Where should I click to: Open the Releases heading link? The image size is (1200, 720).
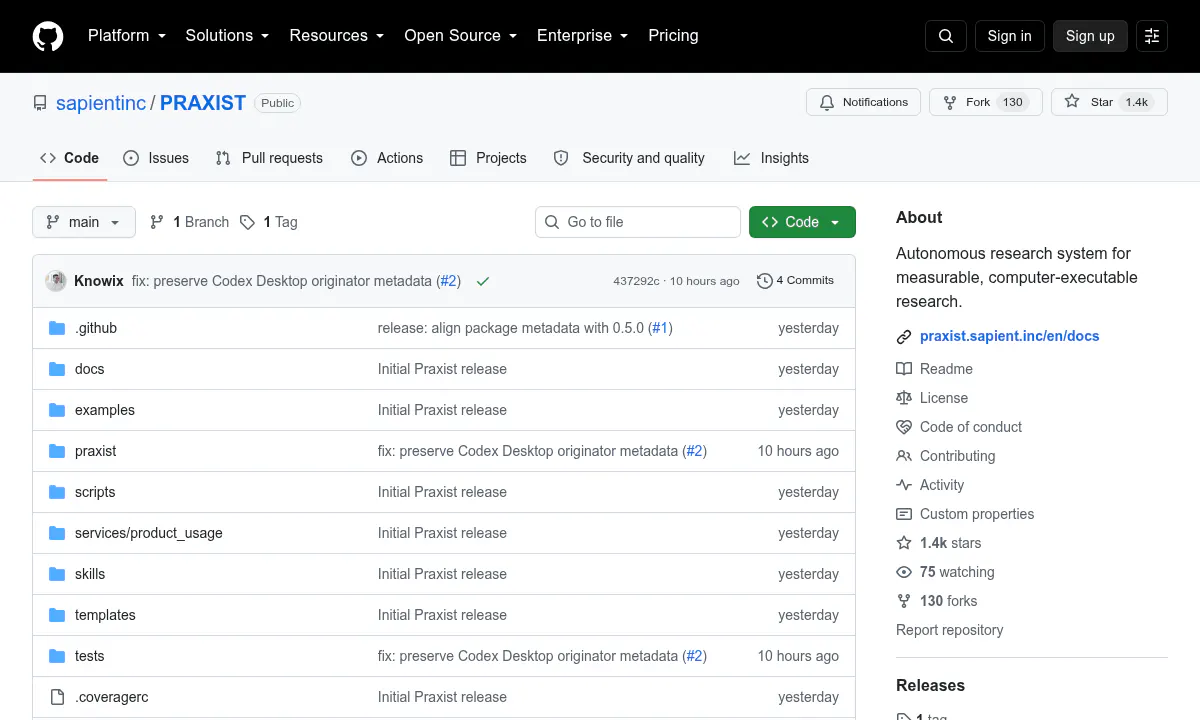click(x=930, y=685)
